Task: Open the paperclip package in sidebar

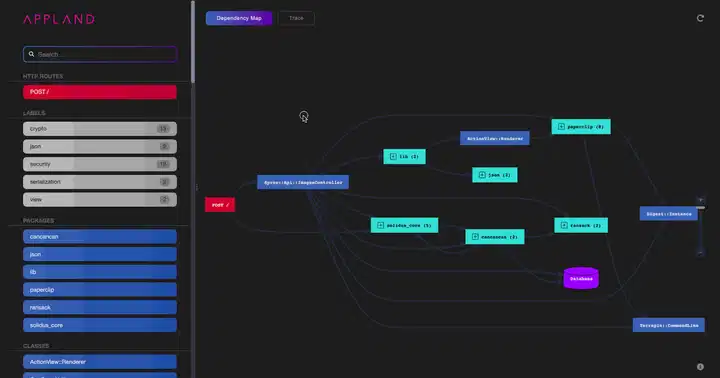Action: (x=100, y=290)
